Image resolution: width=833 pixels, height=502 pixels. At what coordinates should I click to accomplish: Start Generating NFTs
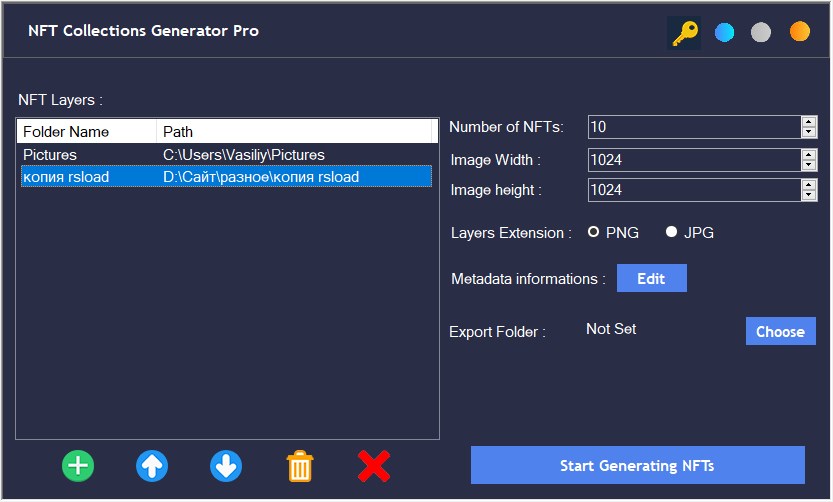[x=638, y=465]
